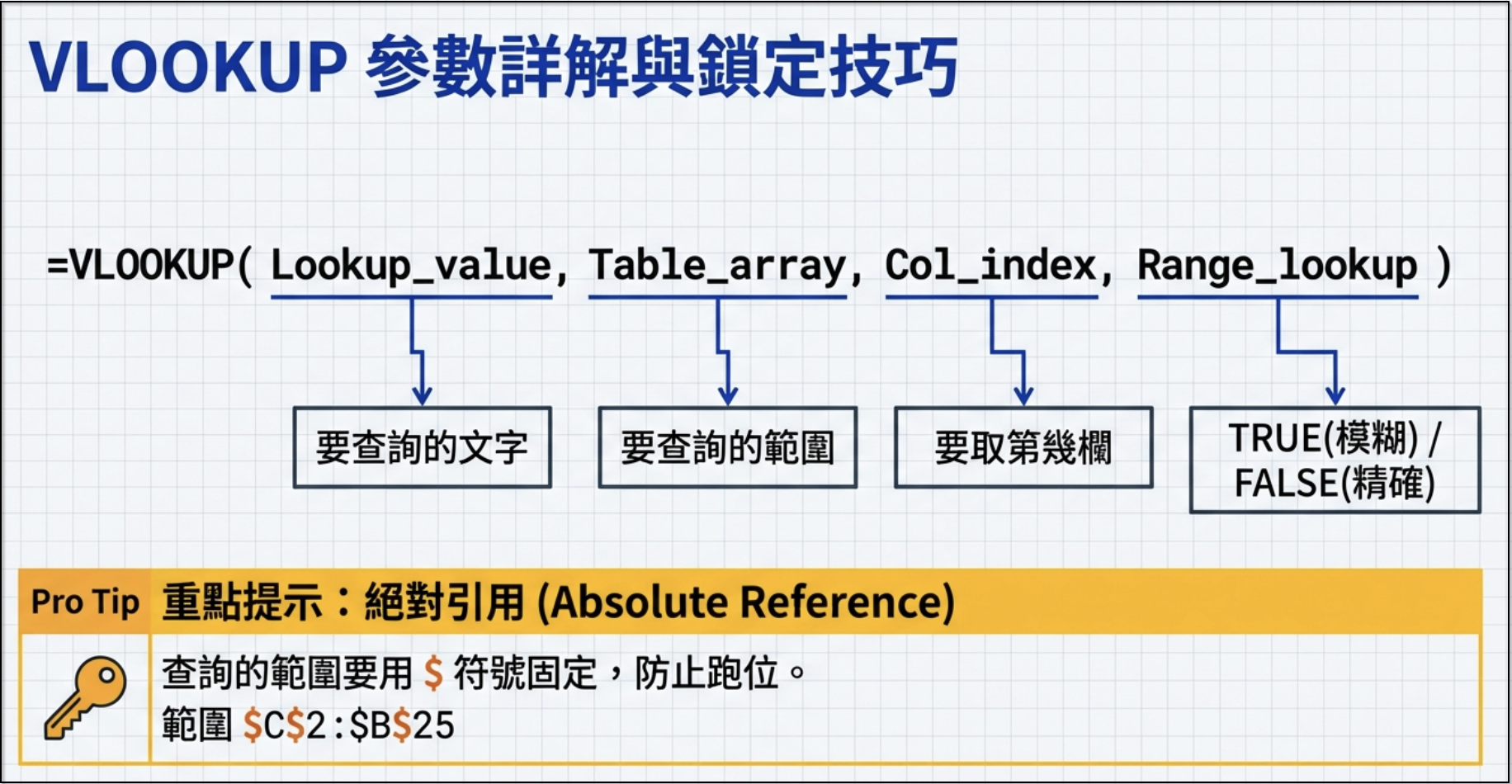Viewport: 1512px width, 784px height.
Task: Click the sentence 查詢的範圍要用 $ 符號固定
Action: [x=379, y=673]
